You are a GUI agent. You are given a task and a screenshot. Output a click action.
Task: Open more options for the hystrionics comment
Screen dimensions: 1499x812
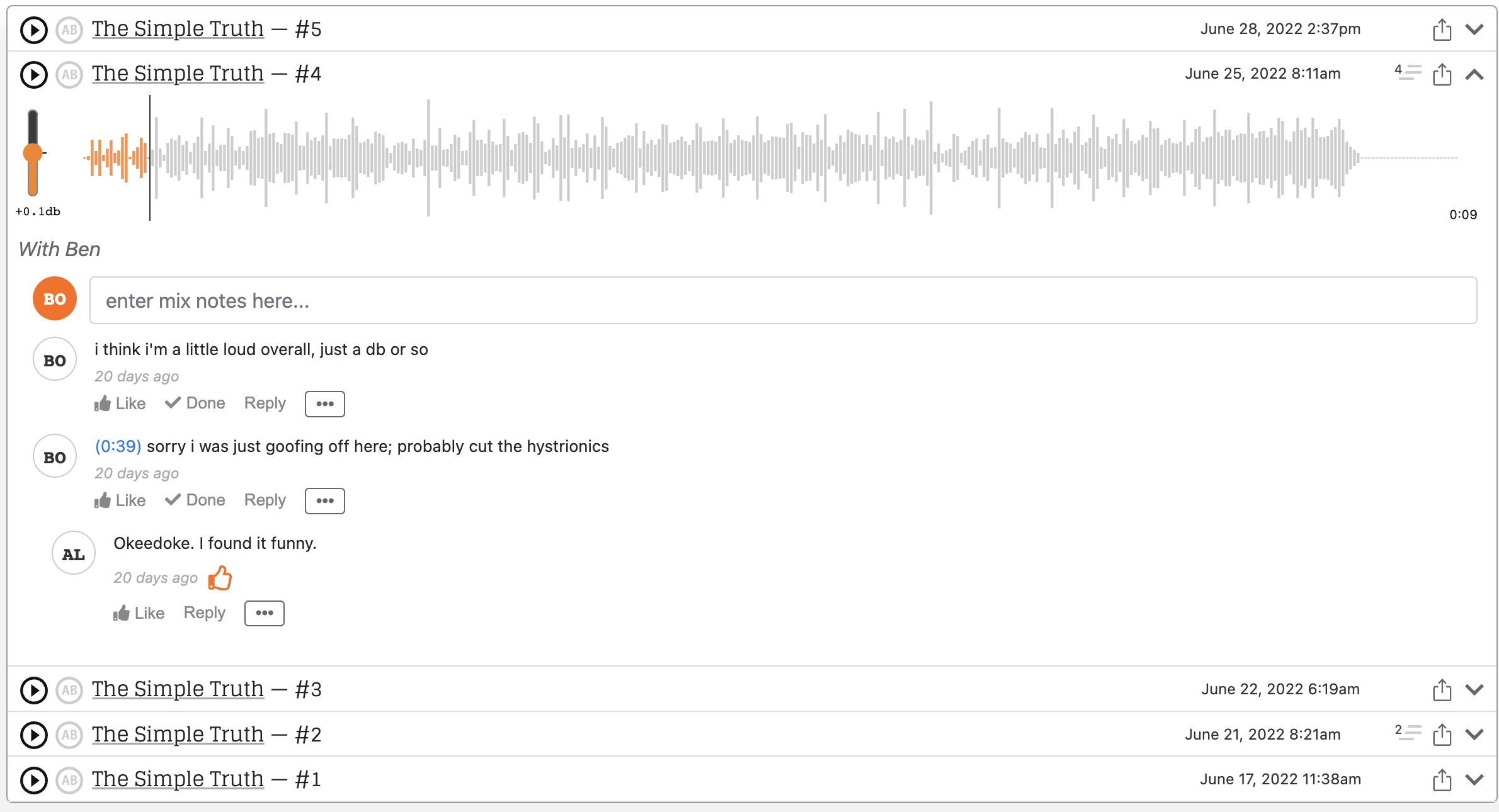[325, 501]
